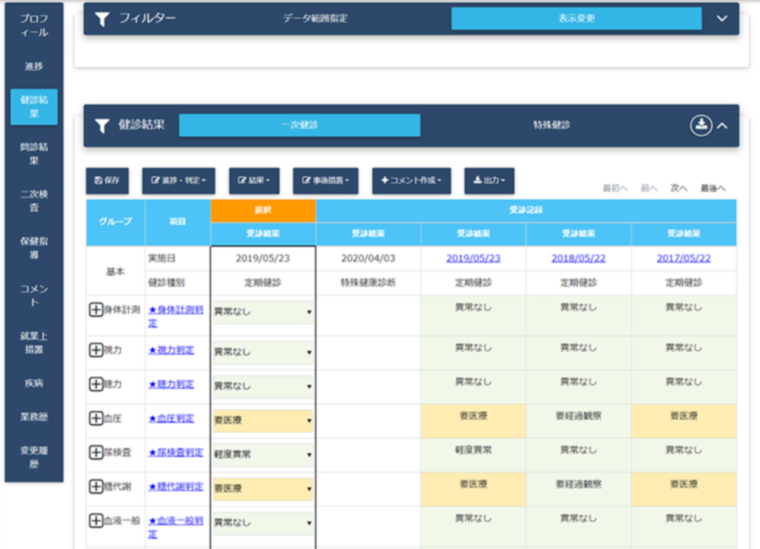
Task: Open the コメント作成 dropdown button
Action: (411, 181)
